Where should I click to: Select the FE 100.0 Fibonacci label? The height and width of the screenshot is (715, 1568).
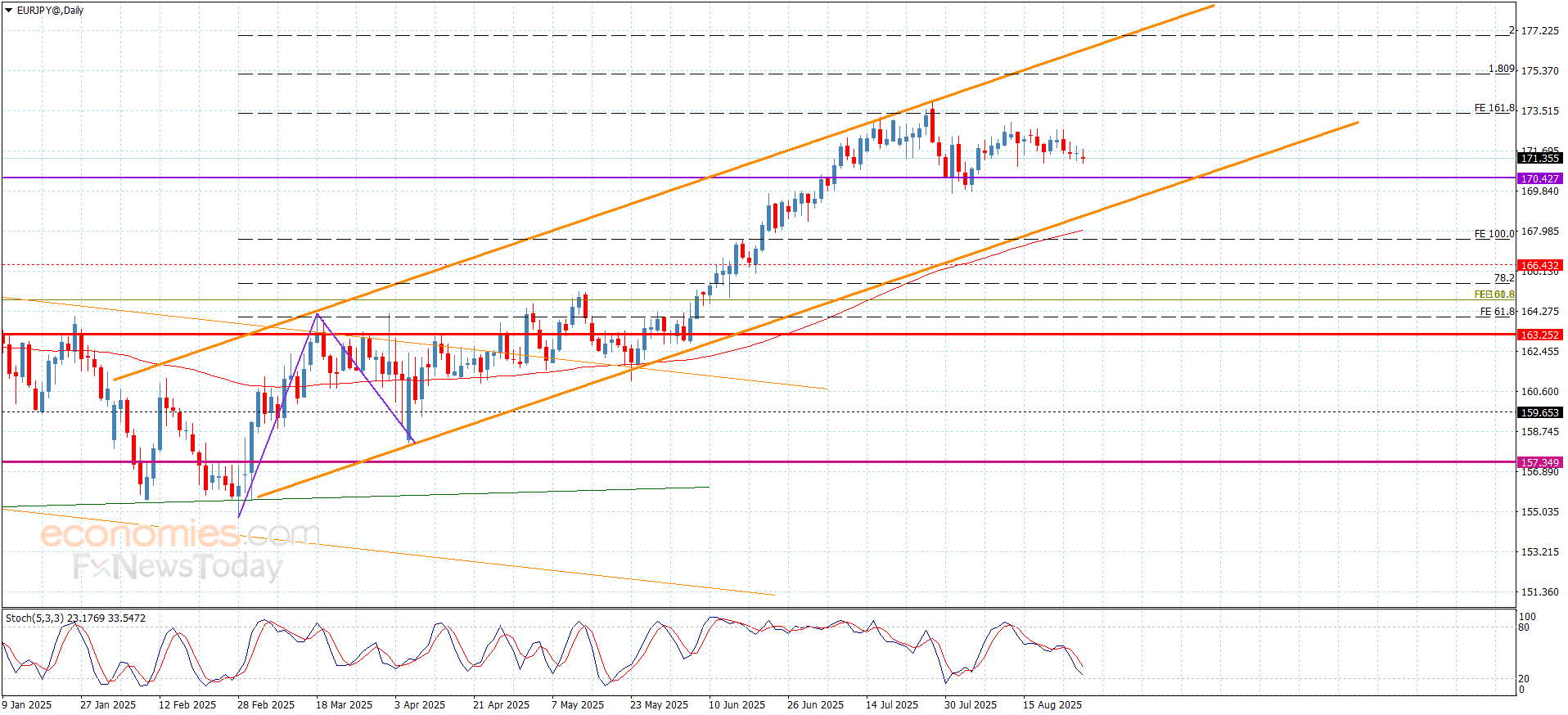(x=1494, y=234)
